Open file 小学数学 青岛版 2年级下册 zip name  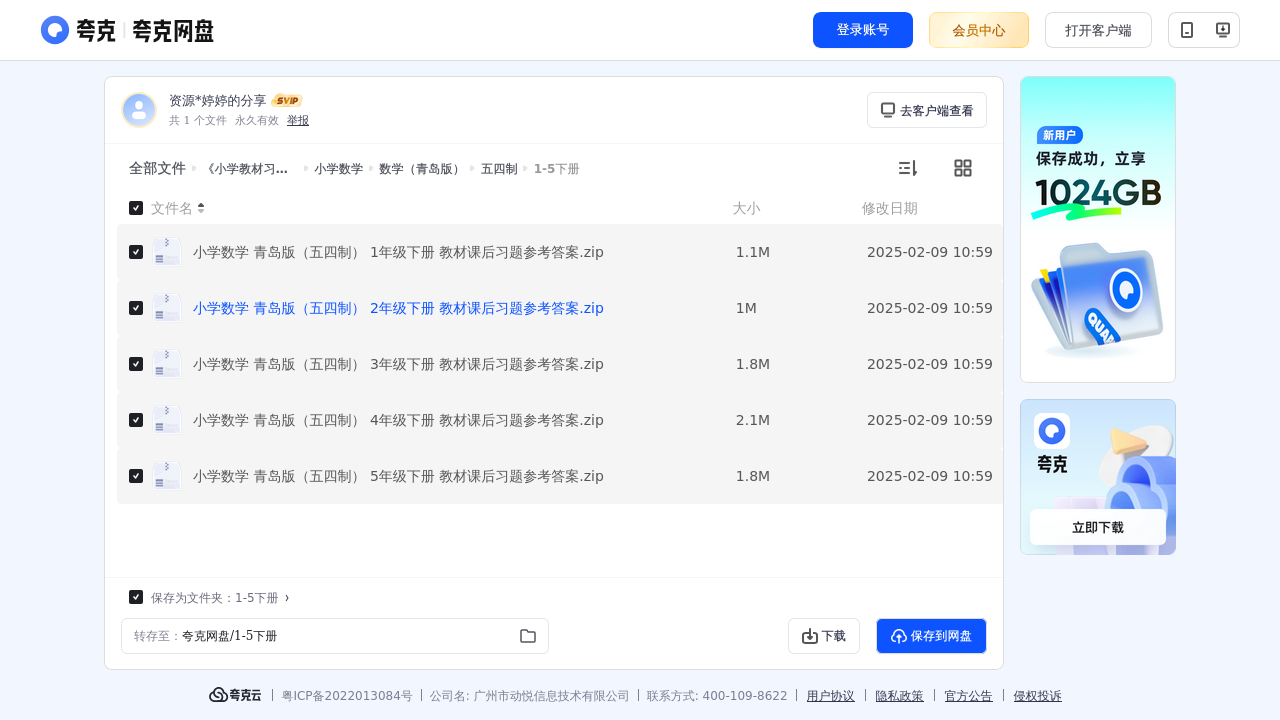pyautogui.click(x=398, y=308)
